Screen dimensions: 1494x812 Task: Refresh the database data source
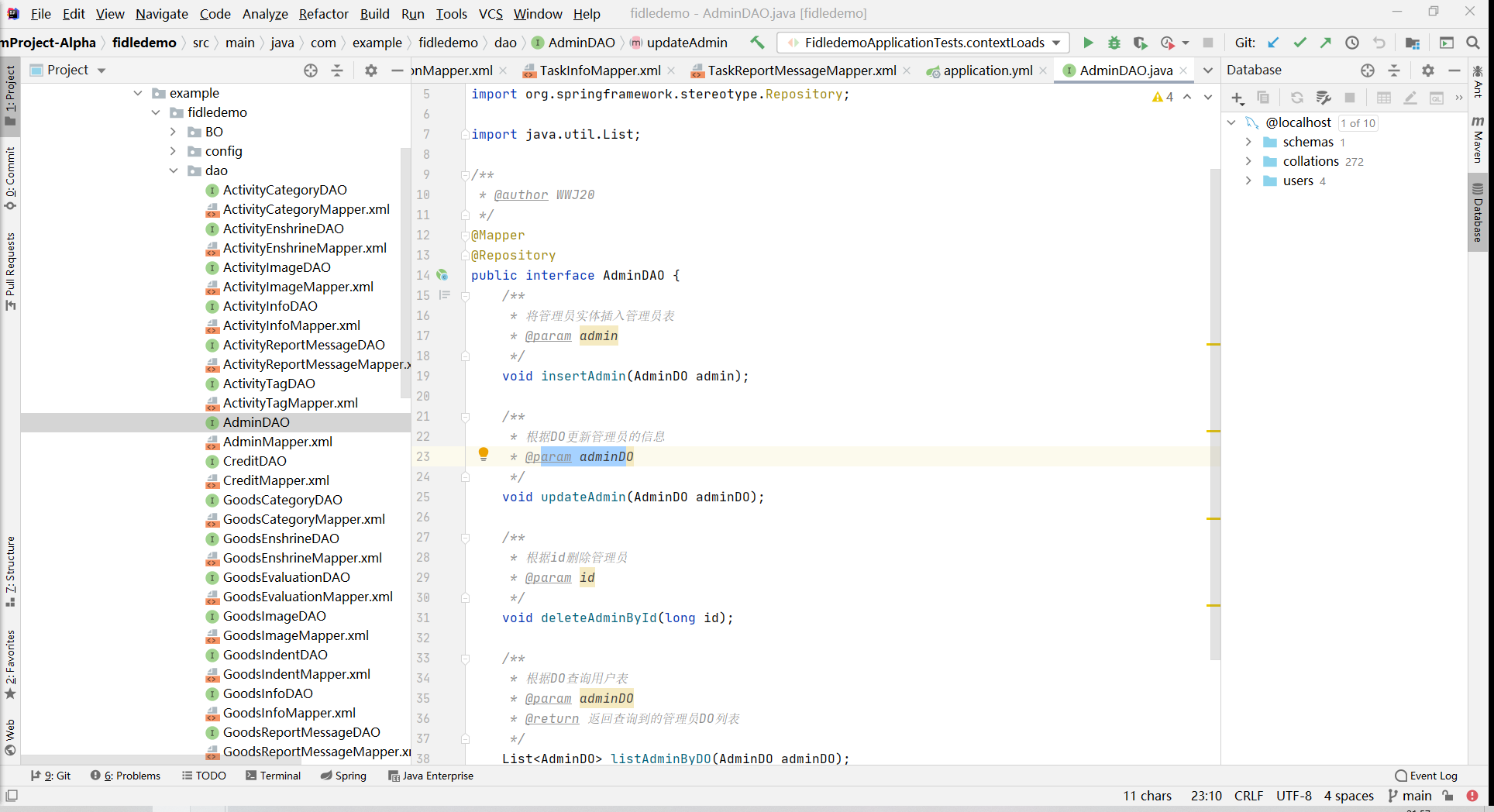[1296, 98]
